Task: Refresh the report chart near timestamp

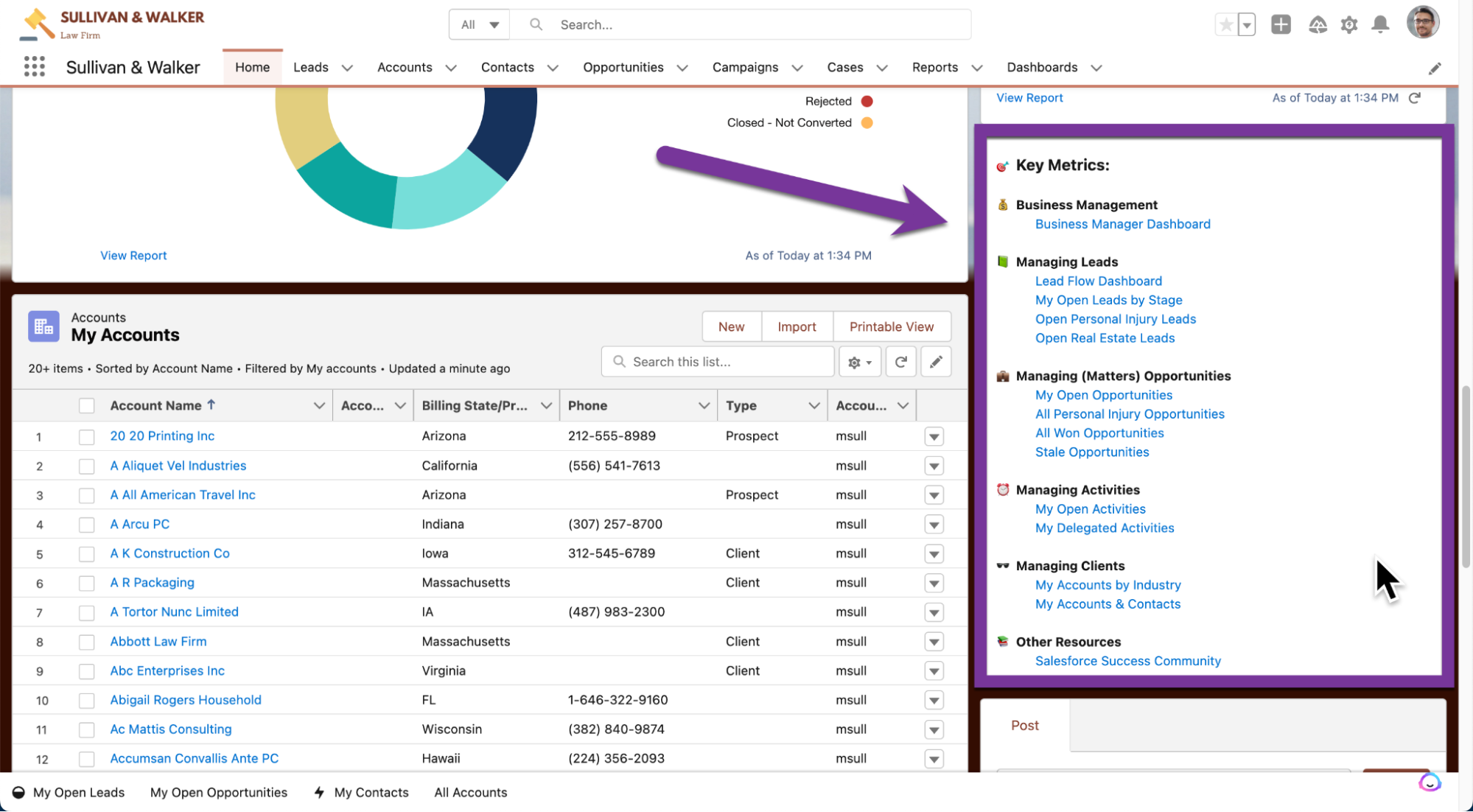Action: point(1415,98)
